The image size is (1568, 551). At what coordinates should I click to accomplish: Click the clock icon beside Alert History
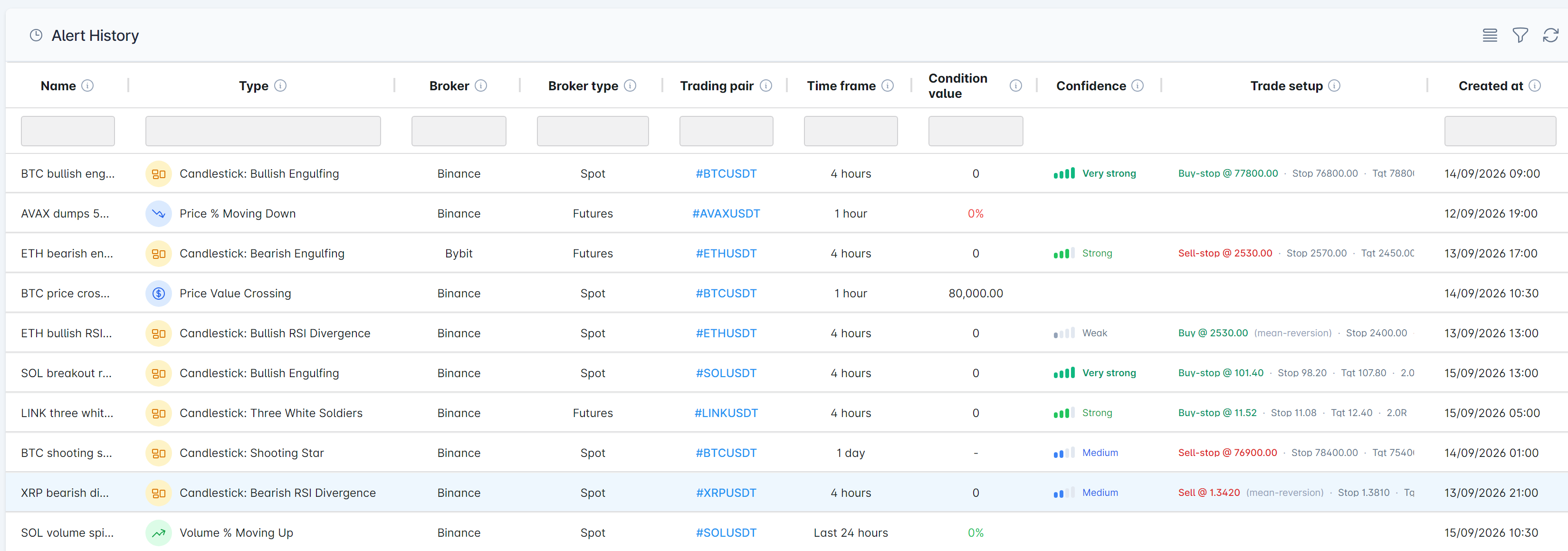(36, 35)
